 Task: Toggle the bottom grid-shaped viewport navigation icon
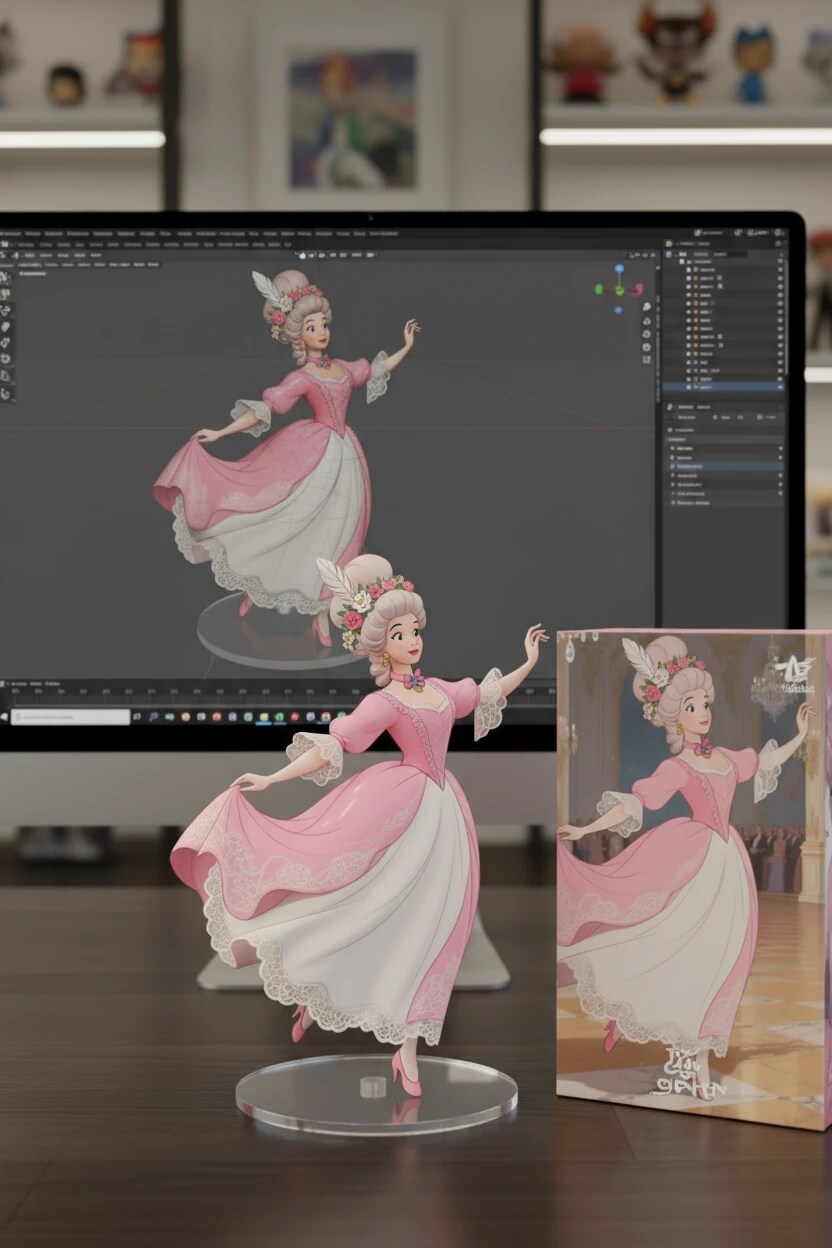(x=647, y=360)
